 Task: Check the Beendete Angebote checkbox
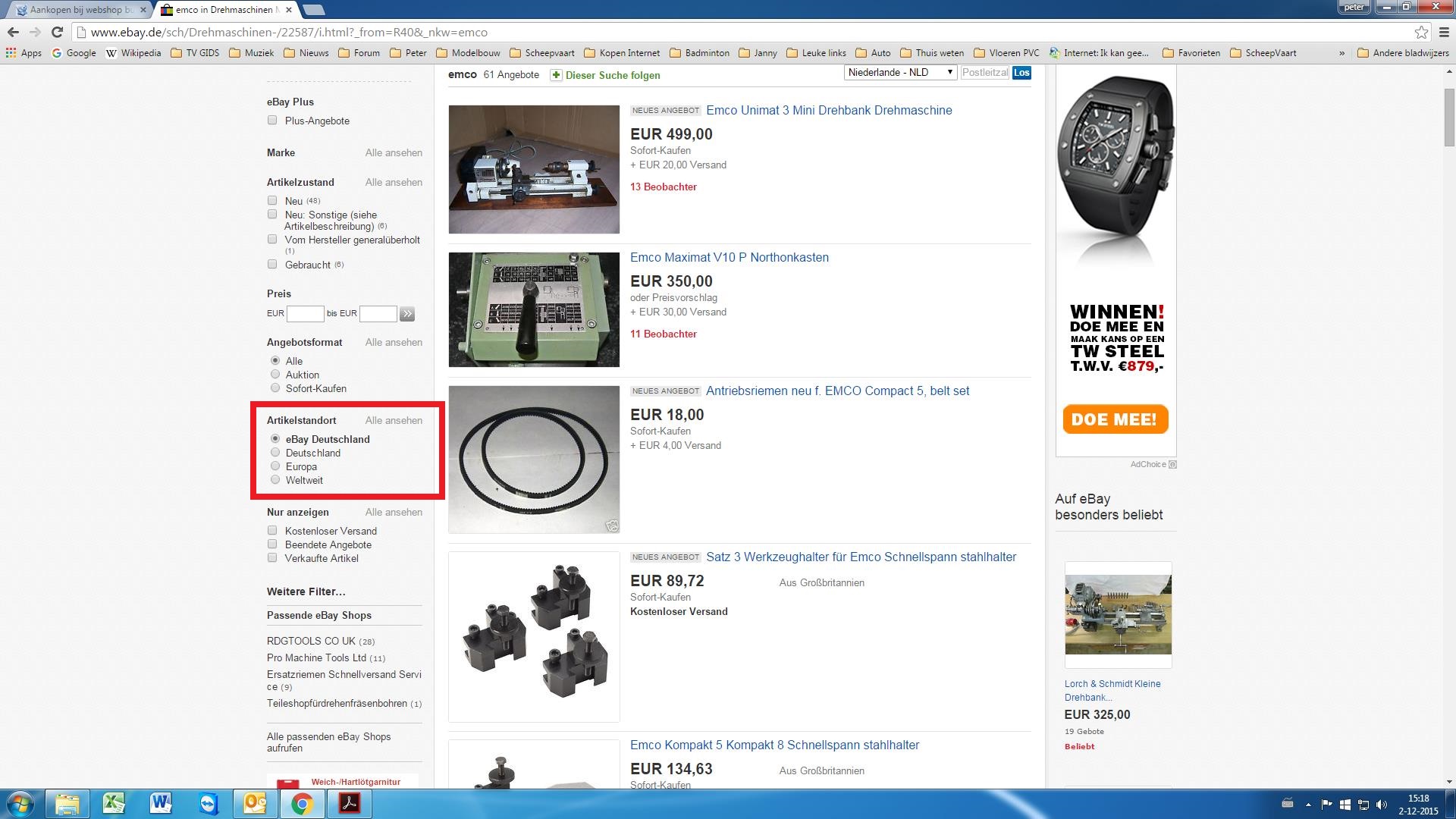point(272,544)
